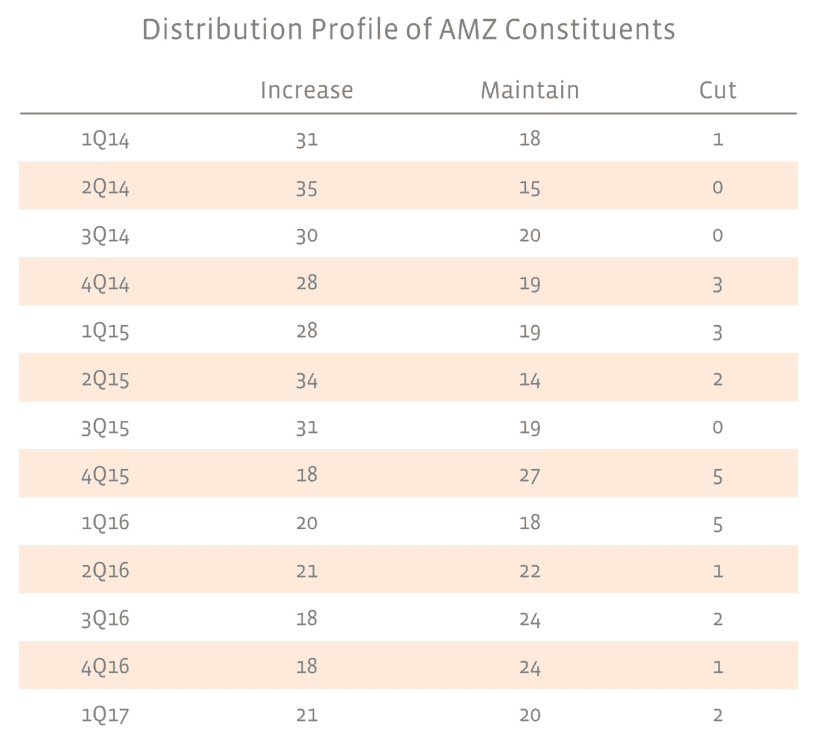Click the Maintain value 22 for 2Q16
Screen dimensions: 816x741
point(530,571)
